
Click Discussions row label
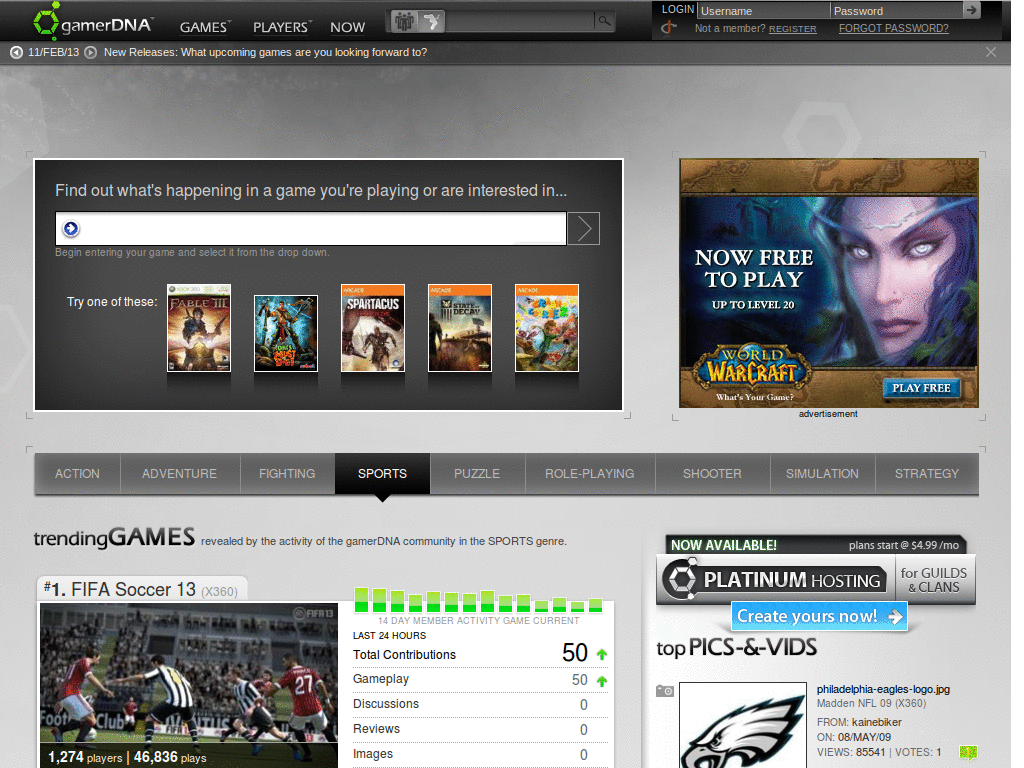pyautogui.click(x=386, y=704)
